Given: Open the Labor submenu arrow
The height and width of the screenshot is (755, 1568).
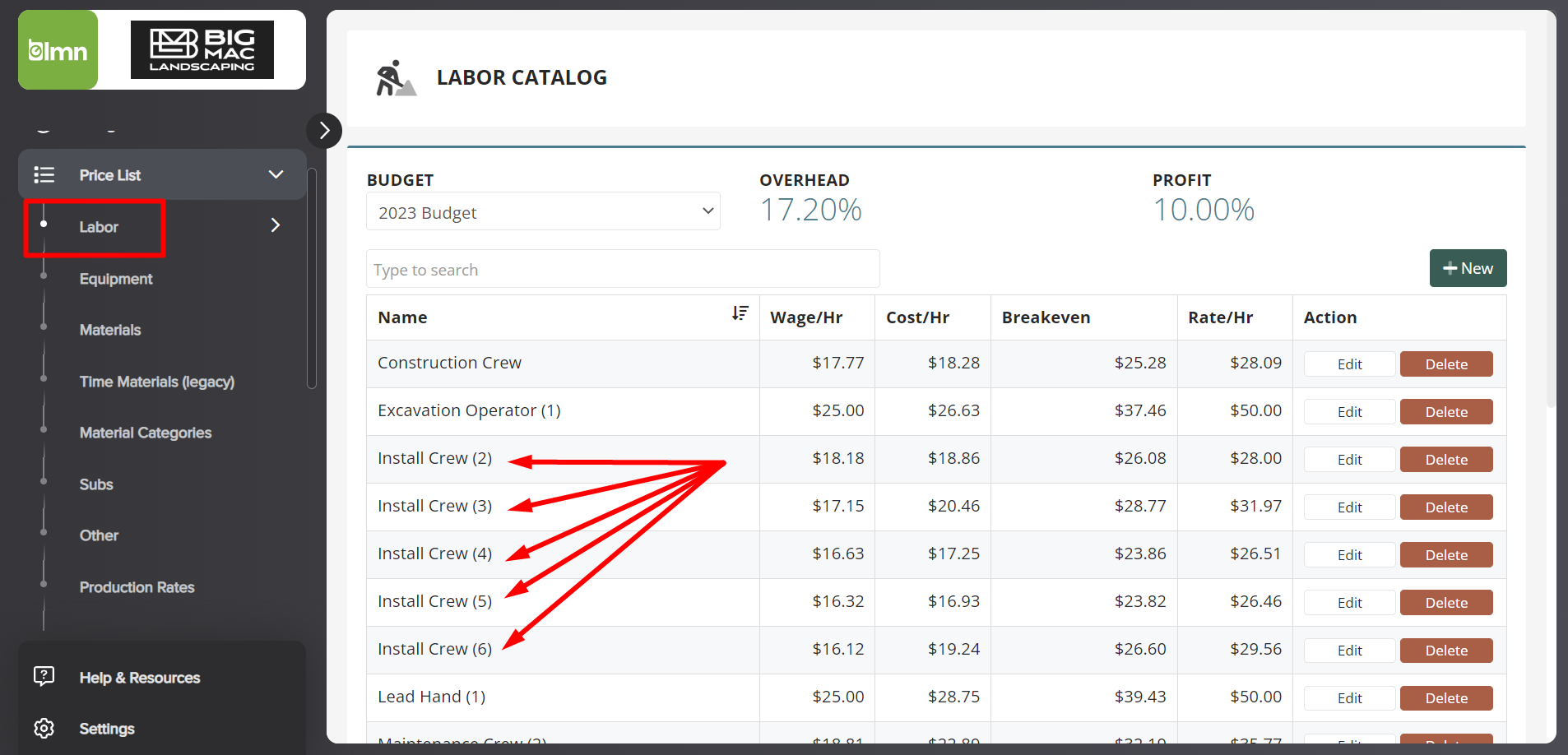Looking at the screenshot, I should click(x=276, y=225).
